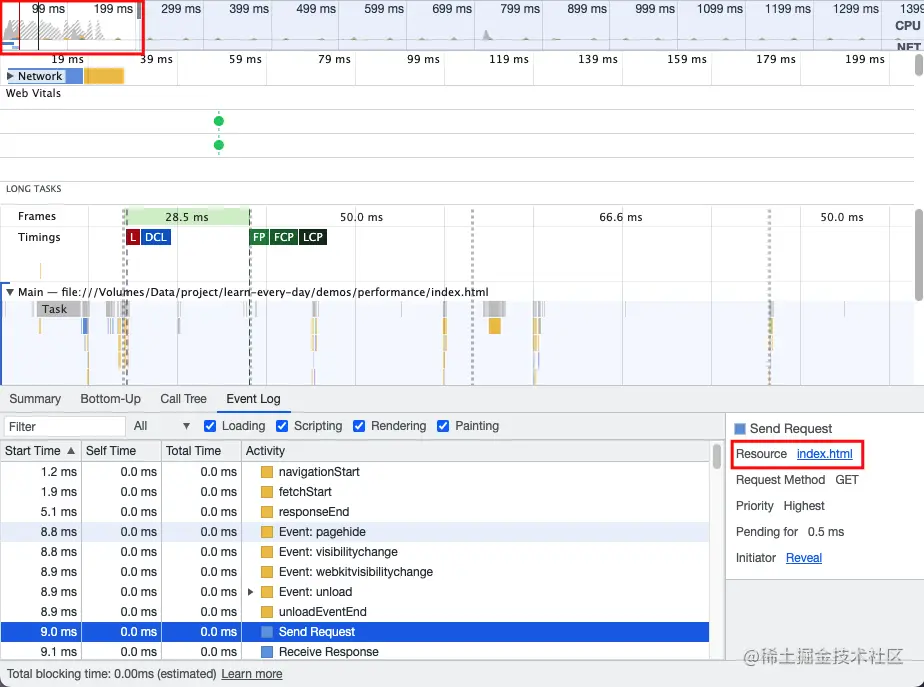Click the Total Time column header
The height and width of the screenshot is (687, 924).
[201, 451]
